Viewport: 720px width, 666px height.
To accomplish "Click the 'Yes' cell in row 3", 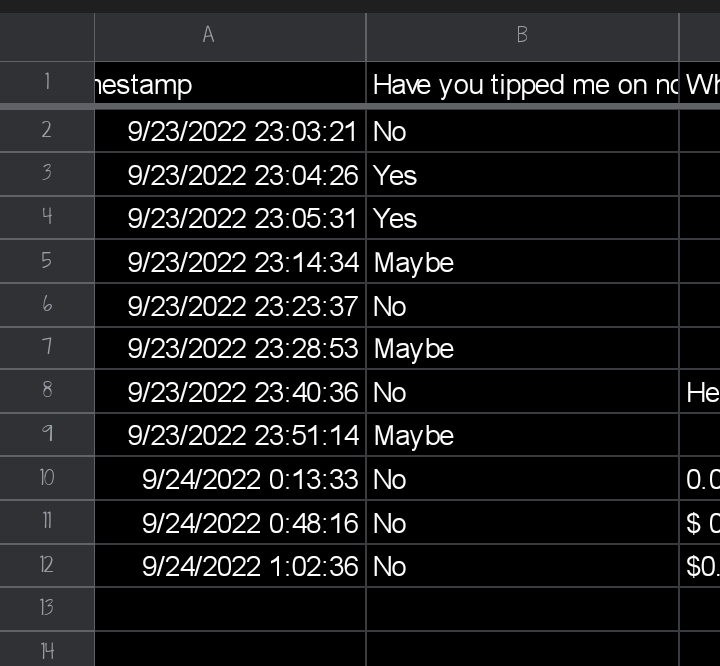I will pyautogui.click(x=522, y=174).
